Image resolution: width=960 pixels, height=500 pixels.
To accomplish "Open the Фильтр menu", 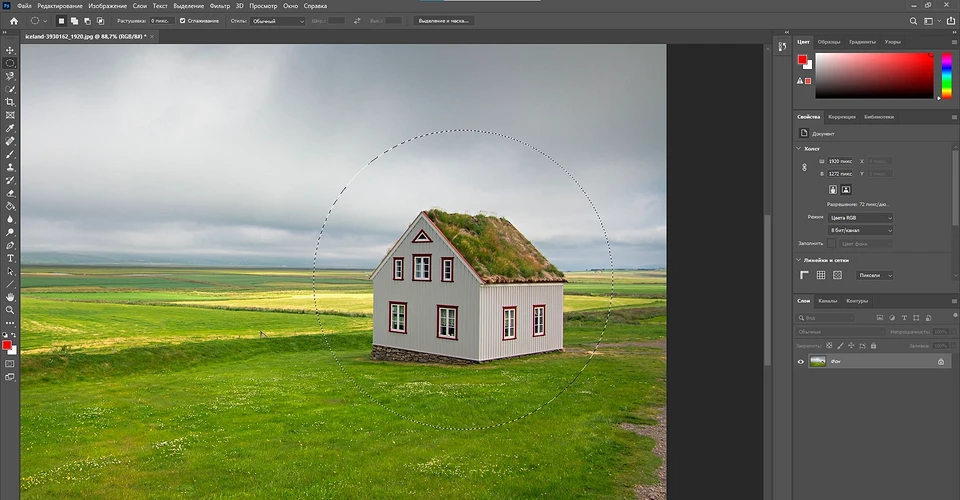I will [219, 6].
